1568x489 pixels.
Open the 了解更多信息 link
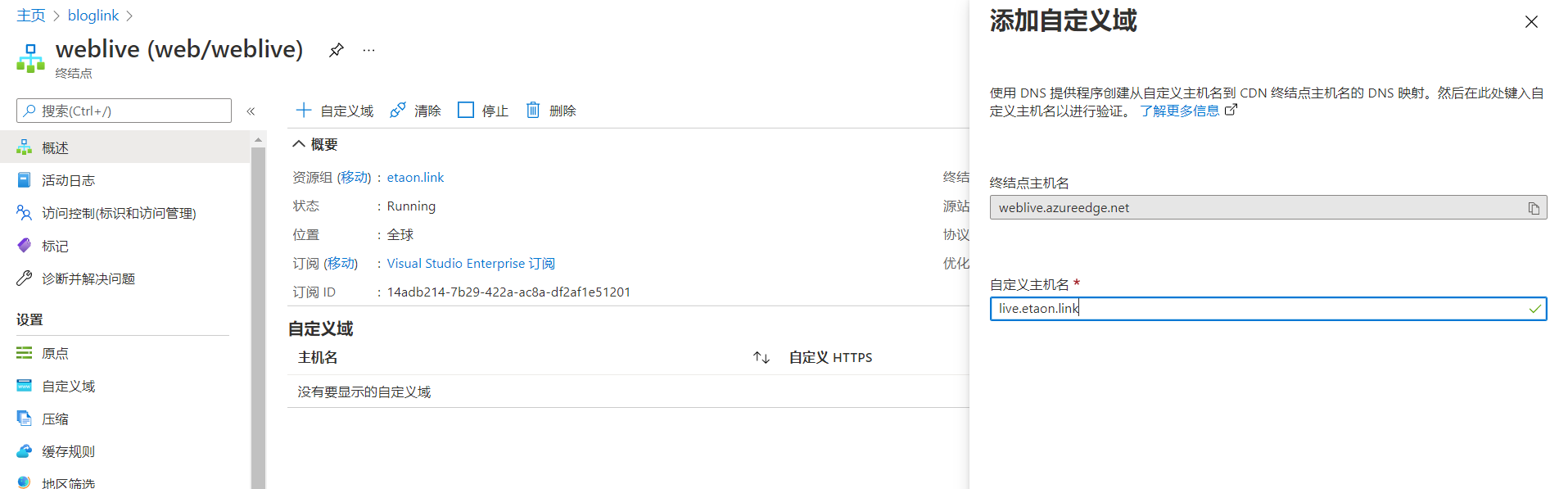[x=1180, y=111]
